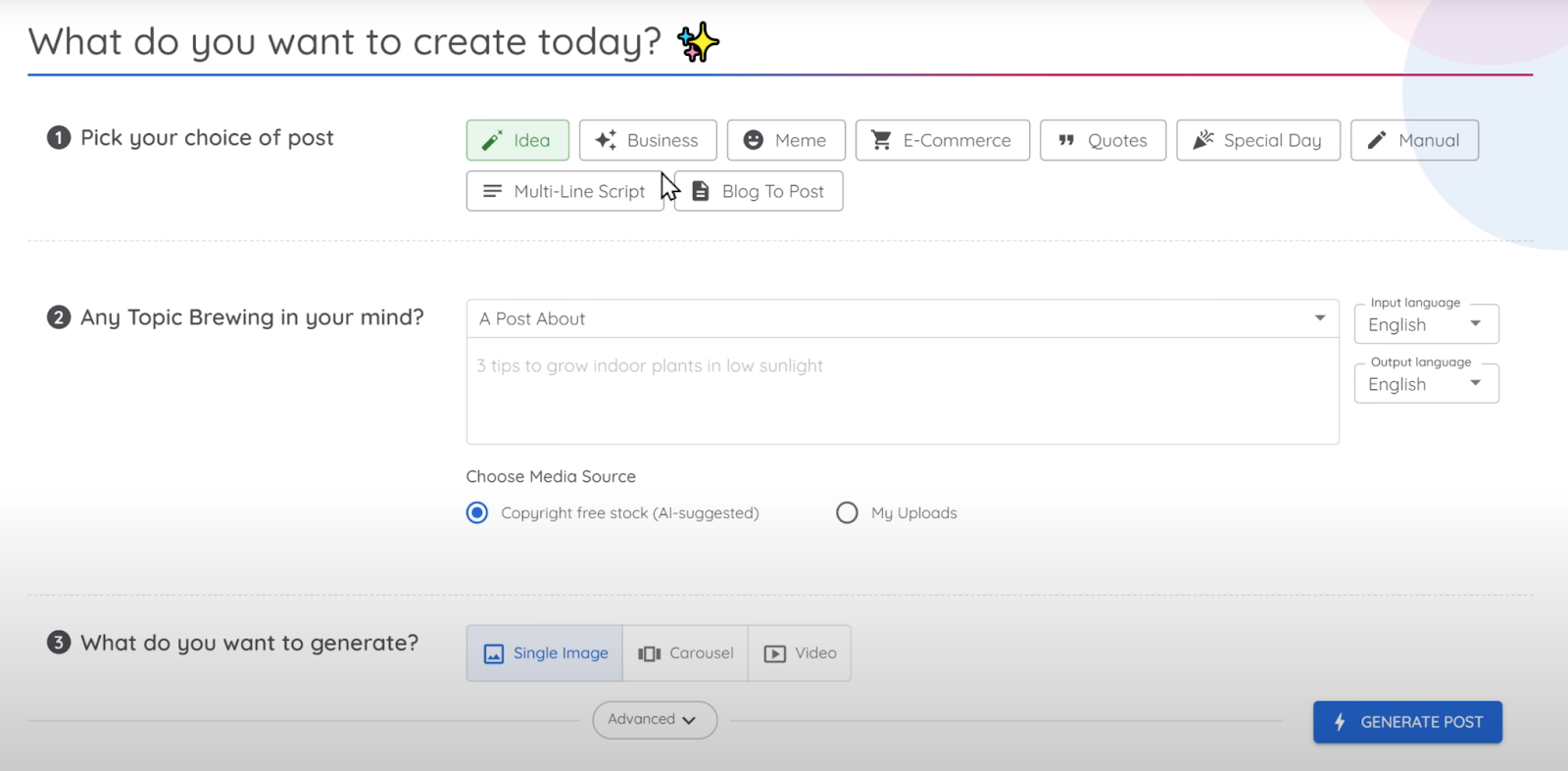Select Copyright free stock radio button
Image resolution: width=1568 pixels, height=771 pixels.
click(x=477, y=512)
